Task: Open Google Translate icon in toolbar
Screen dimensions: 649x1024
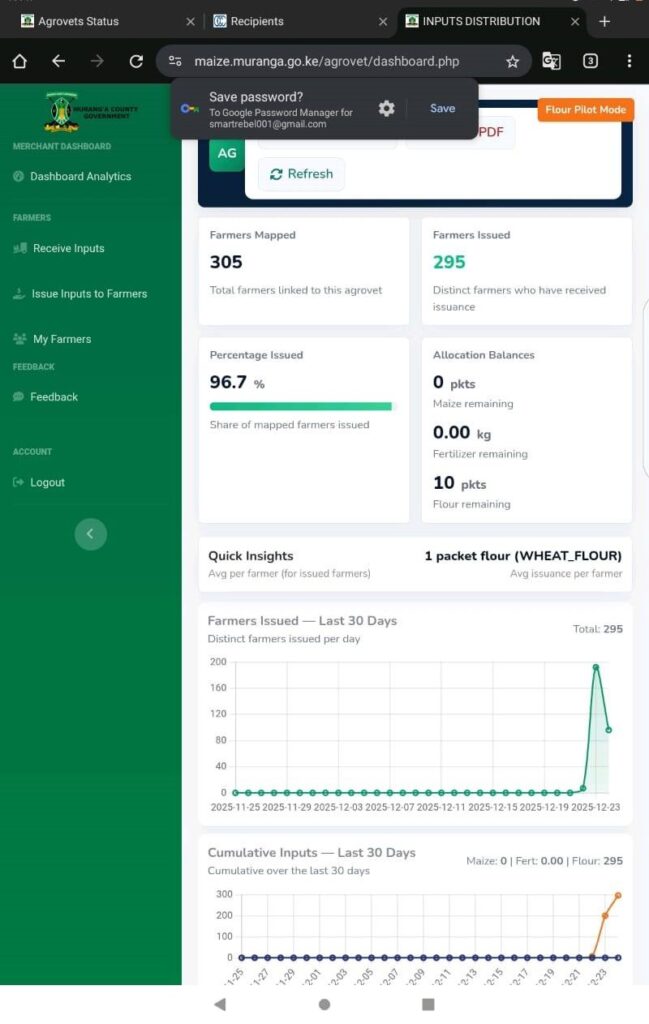Action: pos(551,61)
